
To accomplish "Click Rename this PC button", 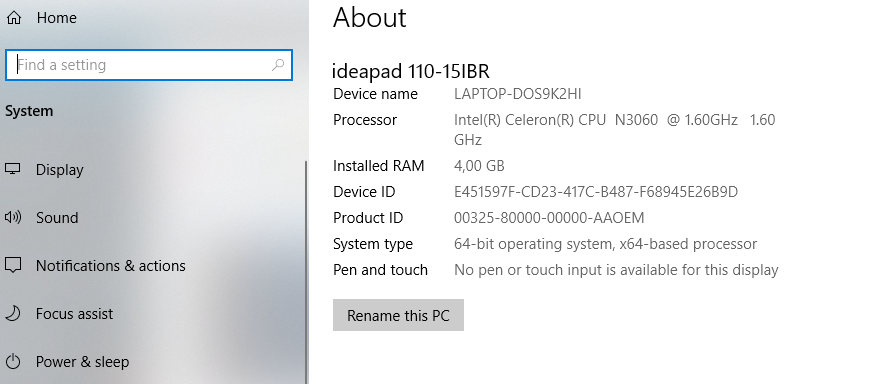I will coord(398,315).
